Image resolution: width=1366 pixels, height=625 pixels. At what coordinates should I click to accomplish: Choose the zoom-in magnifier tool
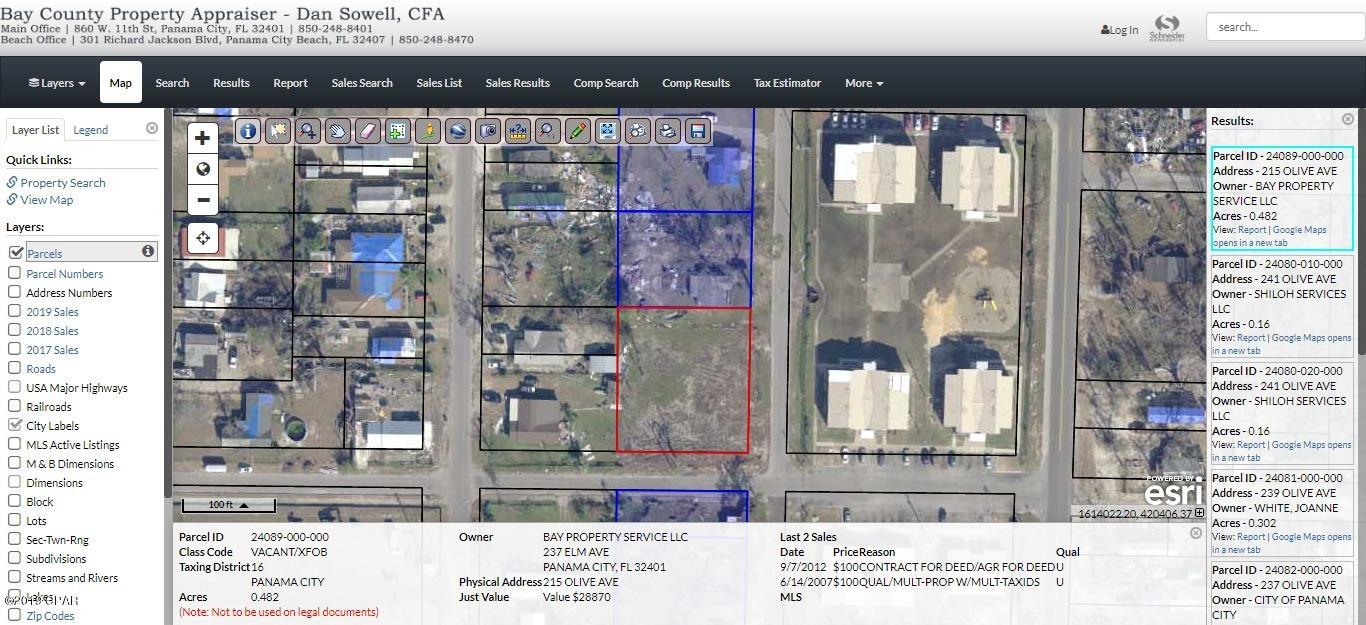coord(308,131)
